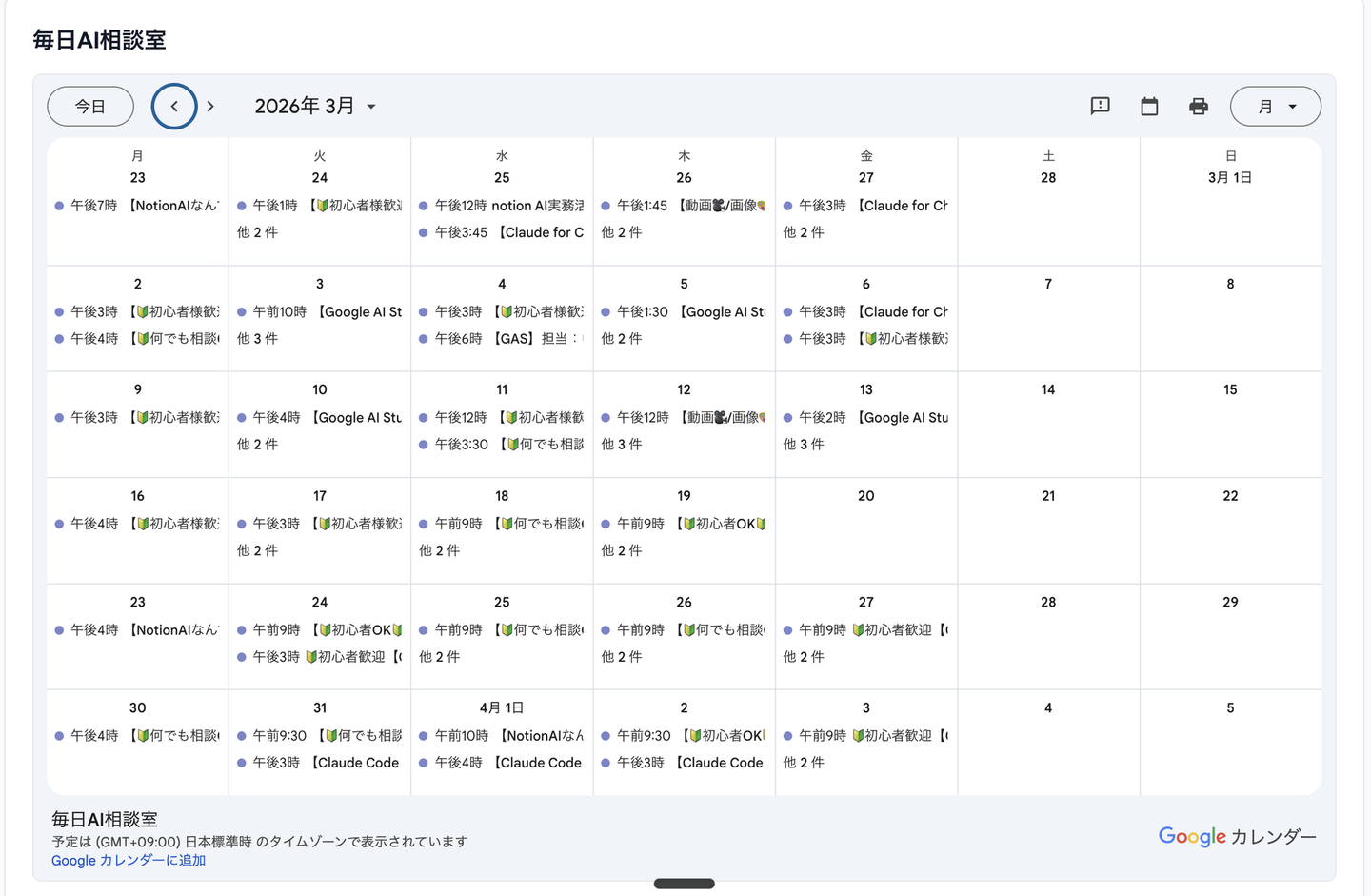Open the 午後7時 NotionAI event on Feb 23
This screenshot has height=896, width=1371.
coord(137,206)
